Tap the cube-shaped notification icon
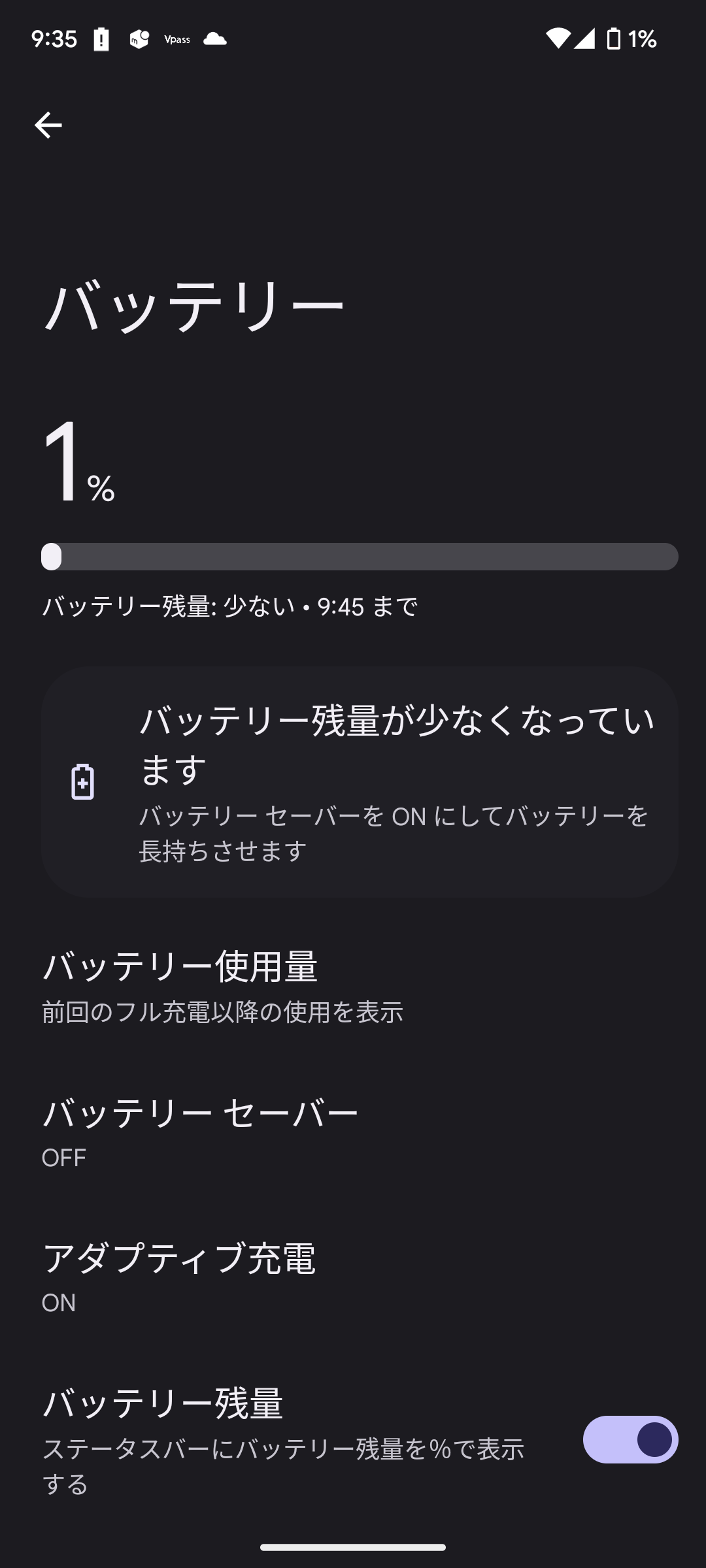The height and width of the screenshot is (1568, 706). [x=139, y=39]
